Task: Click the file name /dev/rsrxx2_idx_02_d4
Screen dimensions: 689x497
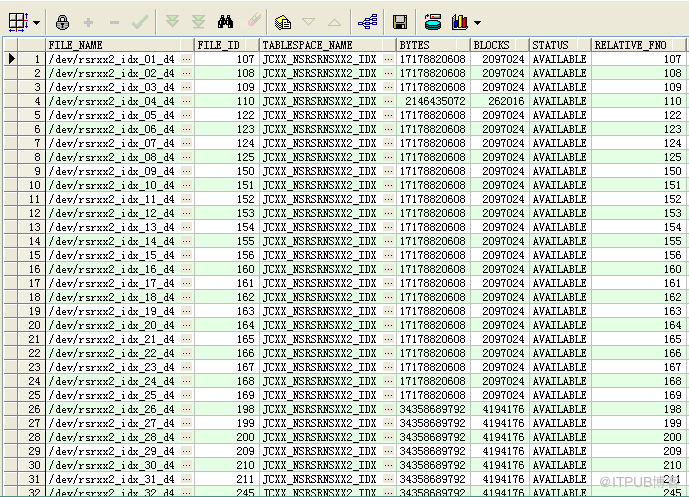Action: click(112, 73)
